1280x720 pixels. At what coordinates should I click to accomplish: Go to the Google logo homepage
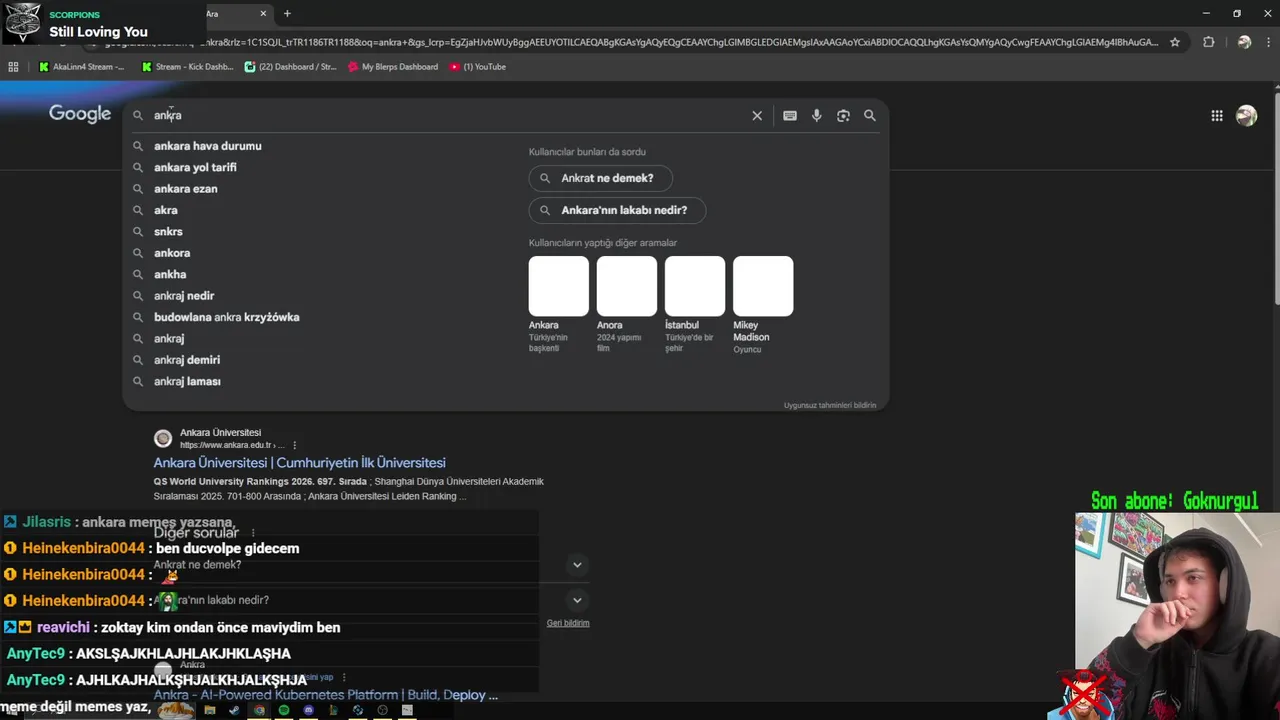(80, 114)
